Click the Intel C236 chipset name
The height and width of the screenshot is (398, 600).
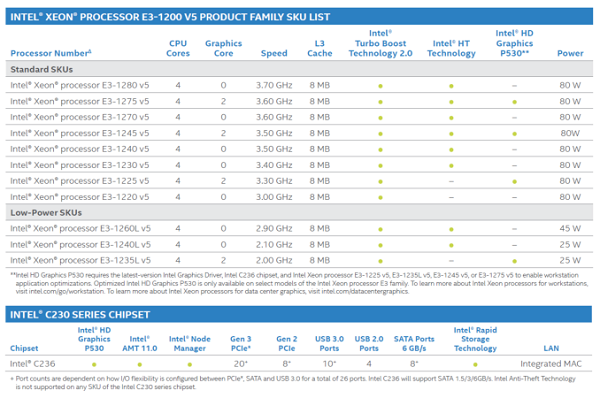pos(33,364)
